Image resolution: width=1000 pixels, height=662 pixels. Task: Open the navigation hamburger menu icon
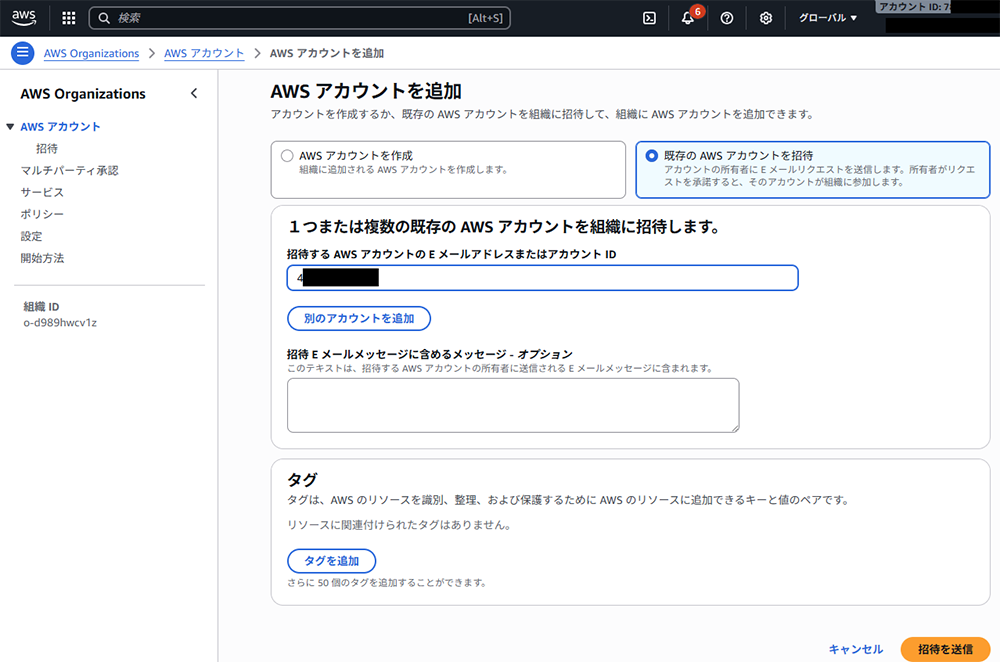[x=22, y=53]
